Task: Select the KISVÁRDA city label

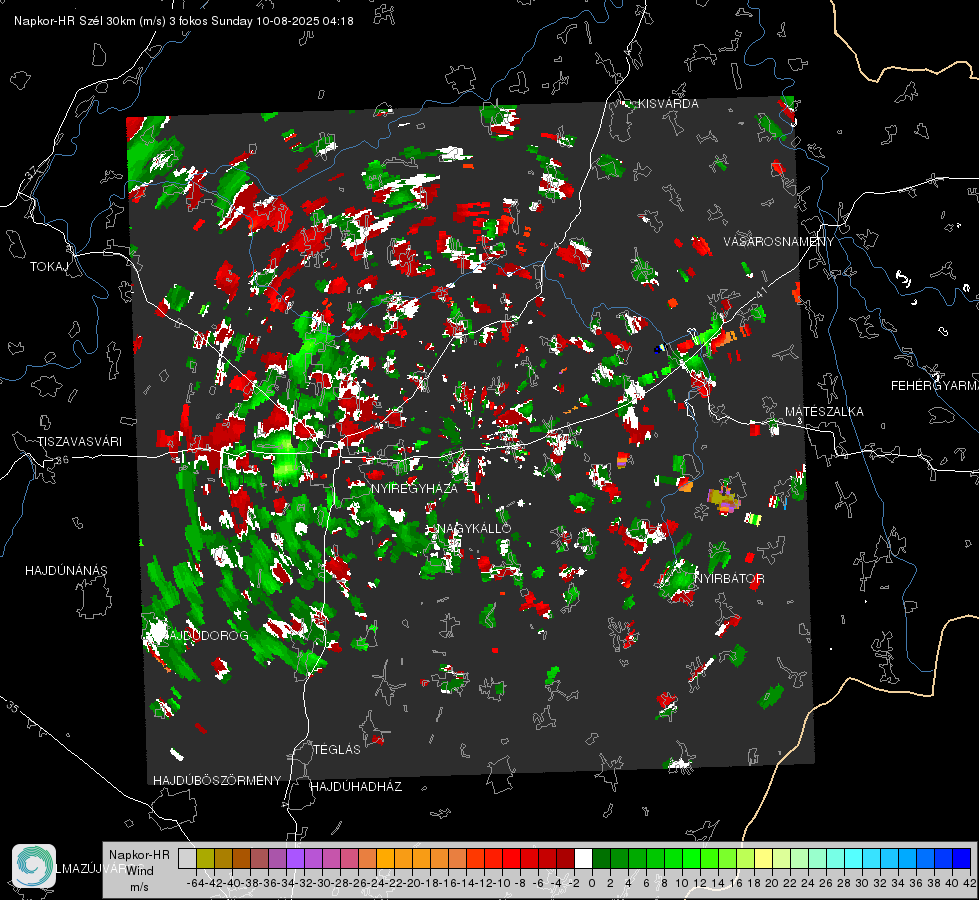Action: click(x=667, y=104)
